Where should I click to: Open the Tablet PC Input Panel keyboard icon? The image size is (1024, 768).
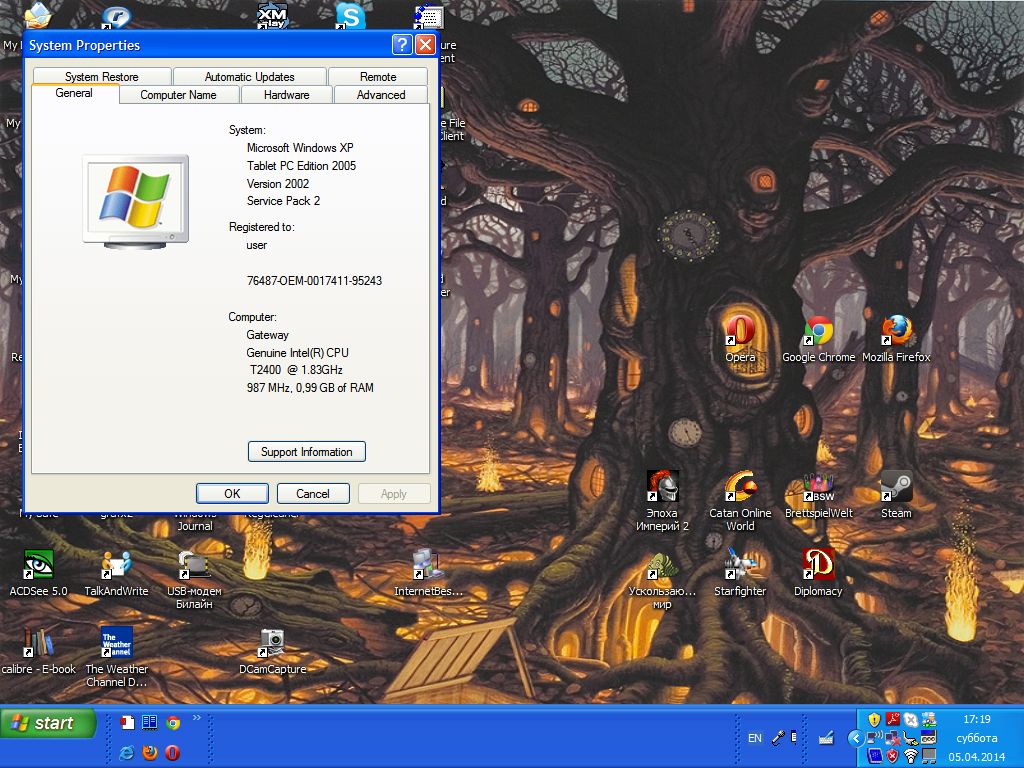tap(826, 739)
